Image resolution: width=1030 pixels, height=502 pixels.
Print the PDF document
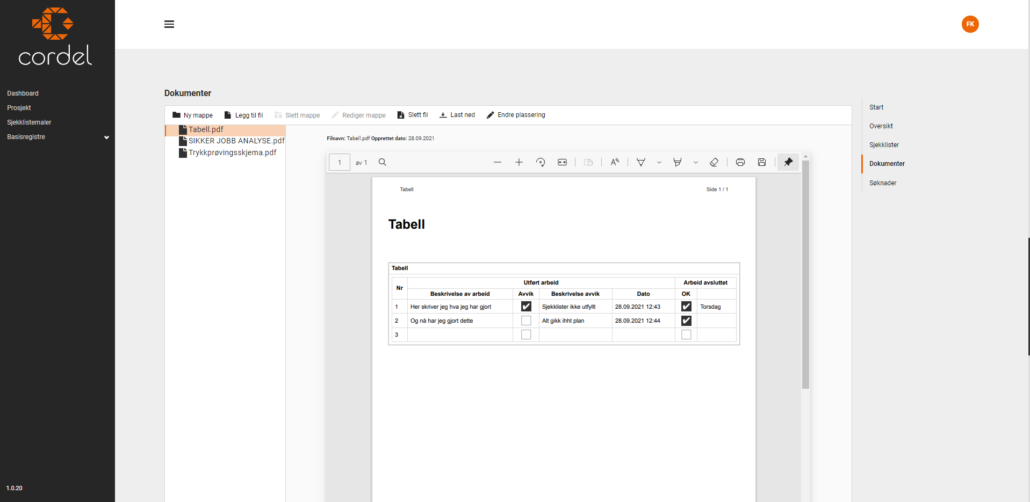pyautogui.click(x=740, y=162)
